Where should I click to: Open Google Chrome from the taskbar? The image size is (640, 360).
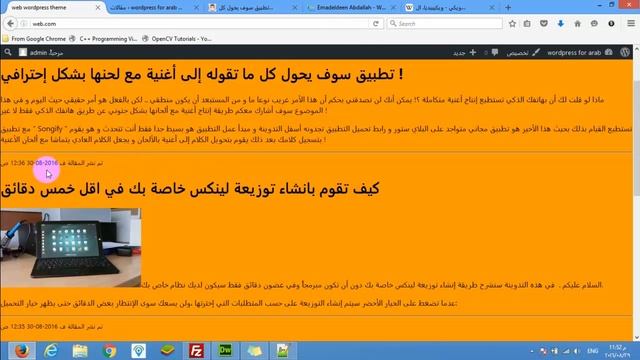[109, 351]
